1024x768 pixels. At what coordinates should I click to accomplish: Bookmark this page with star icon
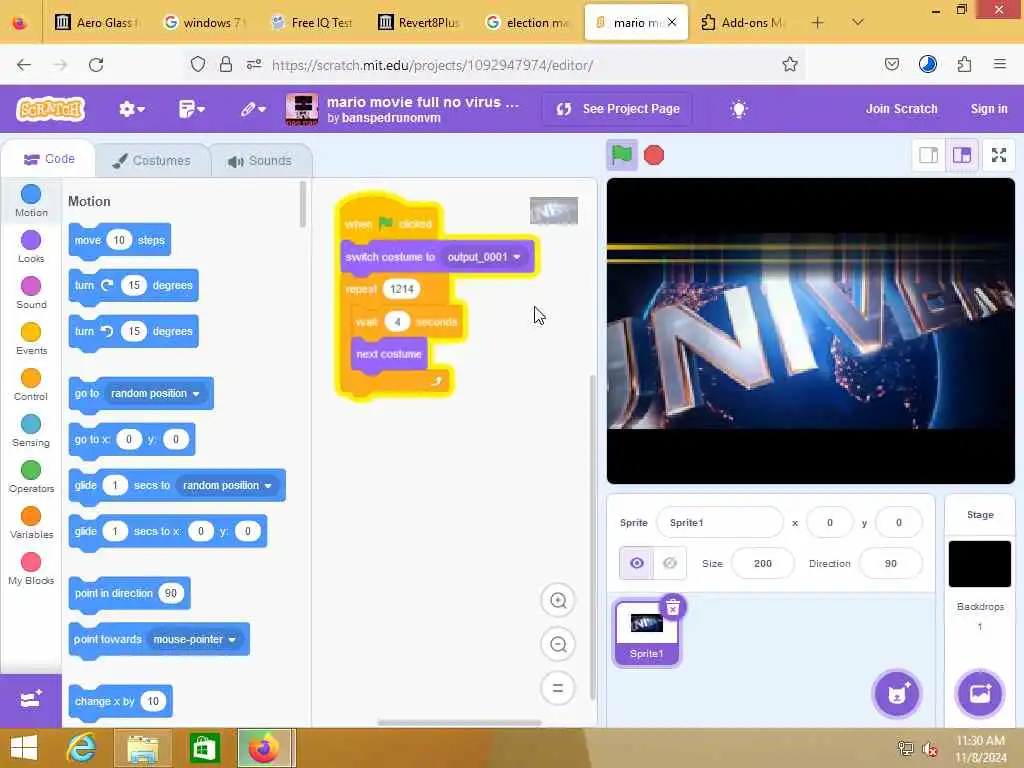tap(790, 65)
